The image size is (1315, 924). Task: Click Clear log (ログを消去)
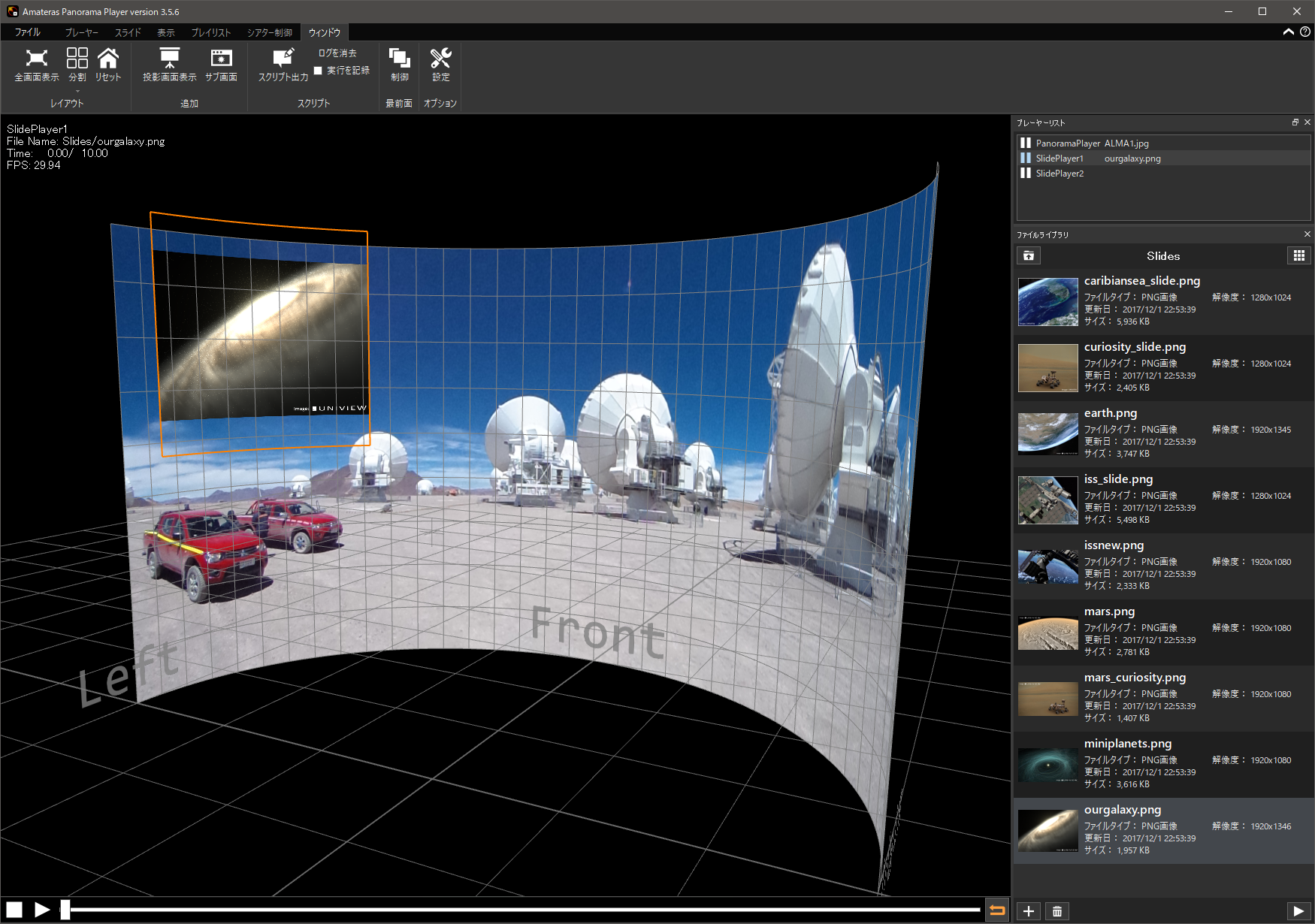click(337, 53)
